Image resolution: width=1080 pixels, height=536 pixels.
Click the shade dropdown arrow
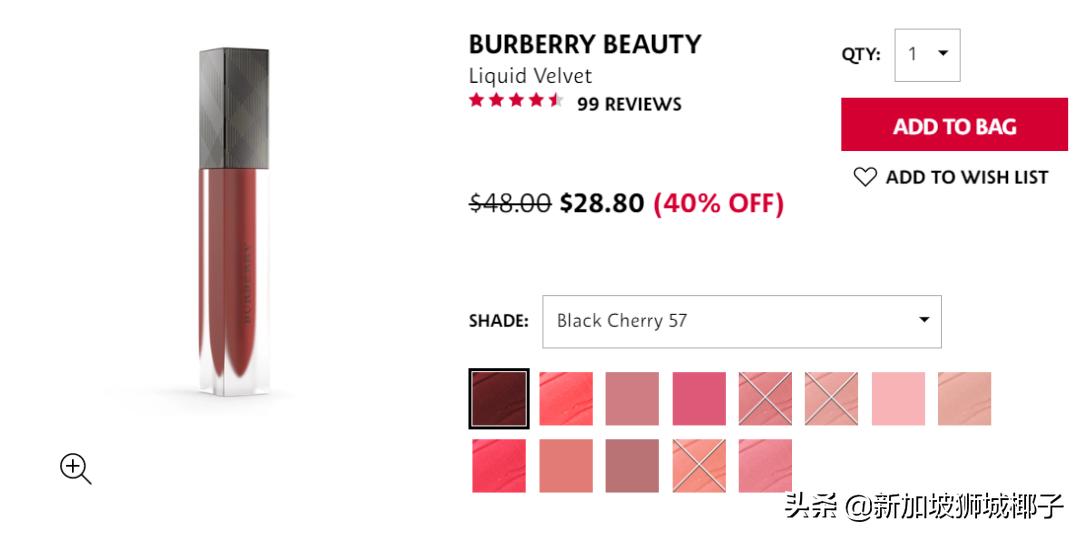pos(924,320)
